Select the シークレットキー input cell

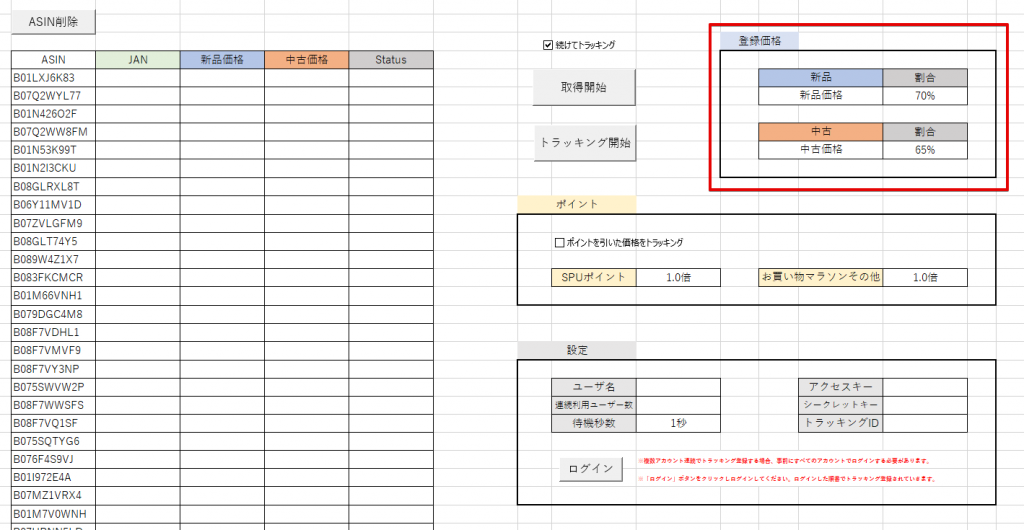[924, 405]
